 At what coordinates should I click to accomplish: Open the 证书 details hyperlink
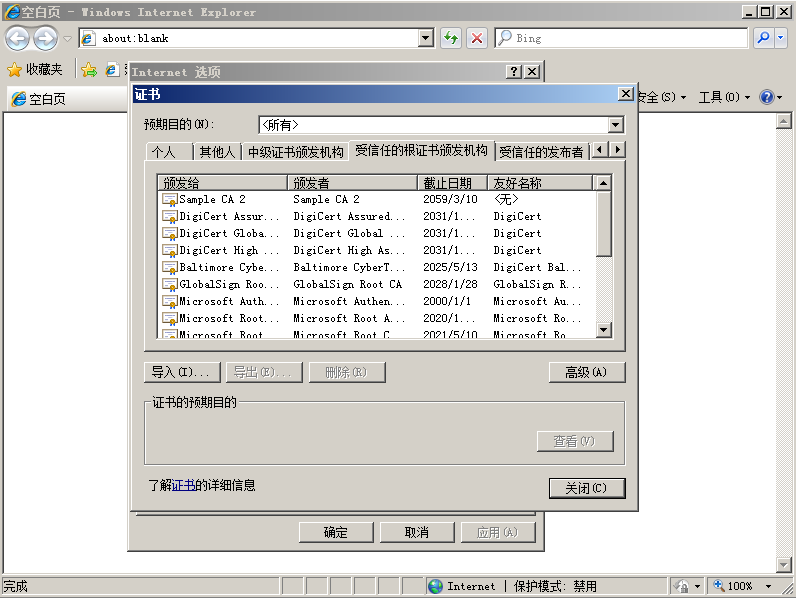pyautogui.click(x=183, y=485)
